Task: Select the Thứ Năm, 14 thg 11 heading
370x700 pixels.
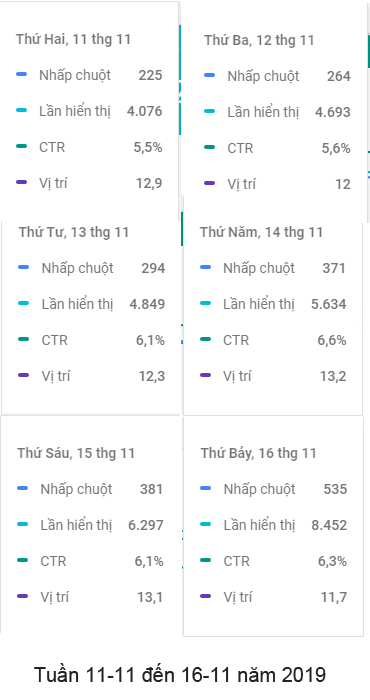Action: tap(261, 232)
